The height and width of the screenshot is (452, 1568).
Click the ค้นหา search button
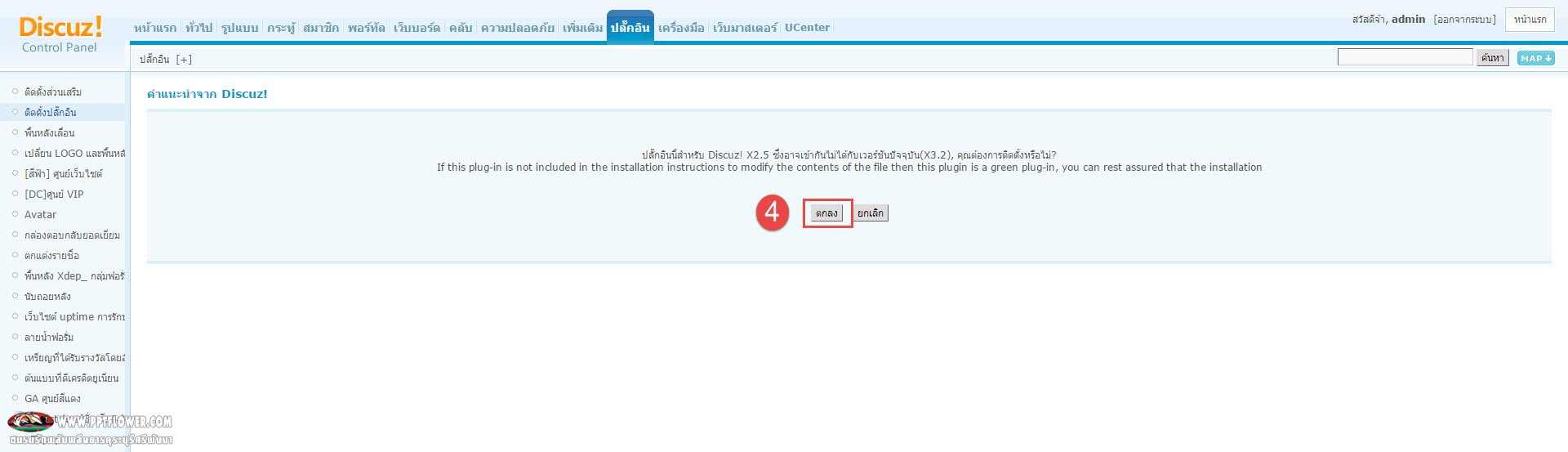click(x=1492, y=58)
